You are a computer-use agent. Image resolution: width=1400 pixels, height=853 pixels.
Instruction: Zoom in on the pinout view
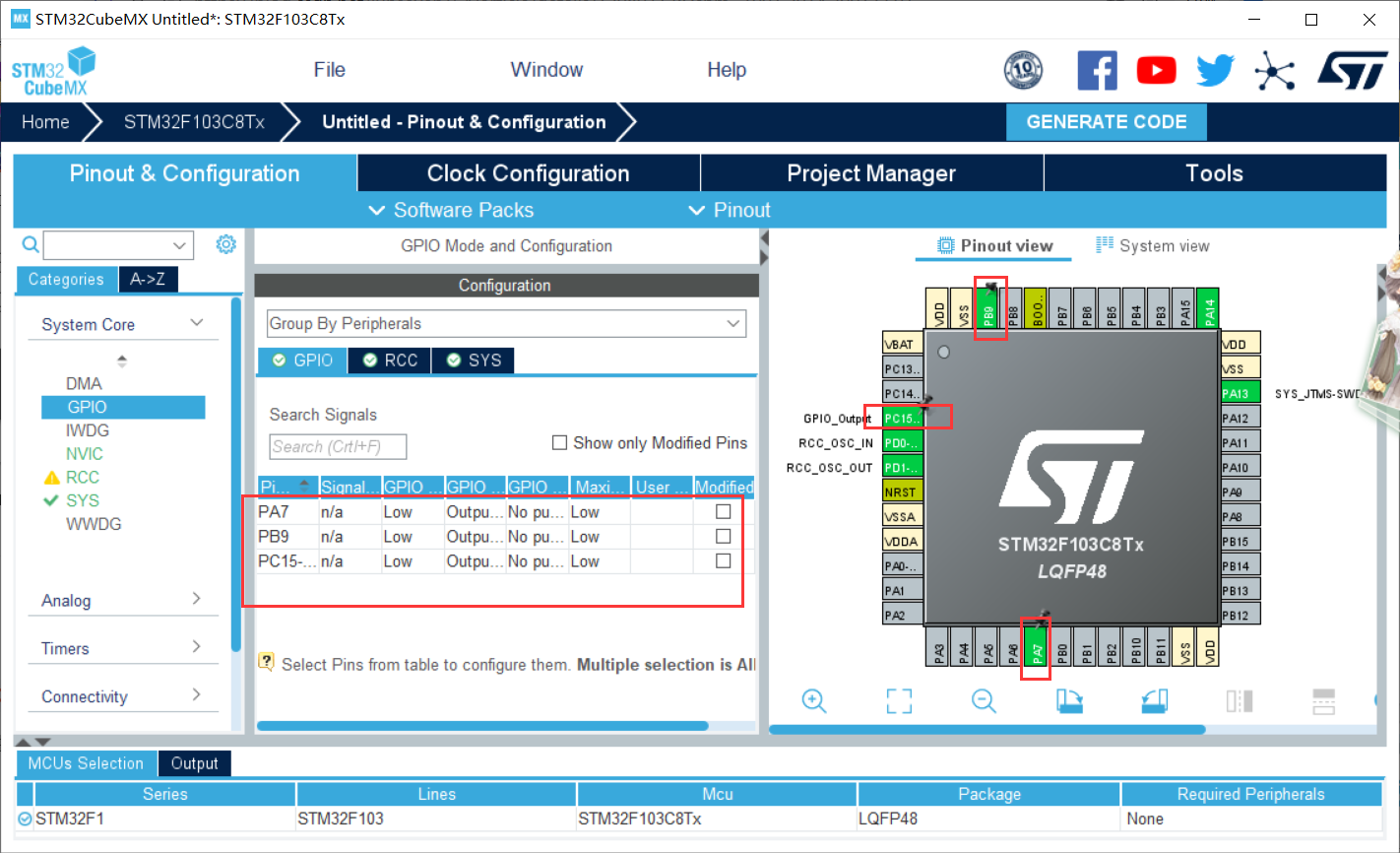pyautogui.click(x=813, y=700)
